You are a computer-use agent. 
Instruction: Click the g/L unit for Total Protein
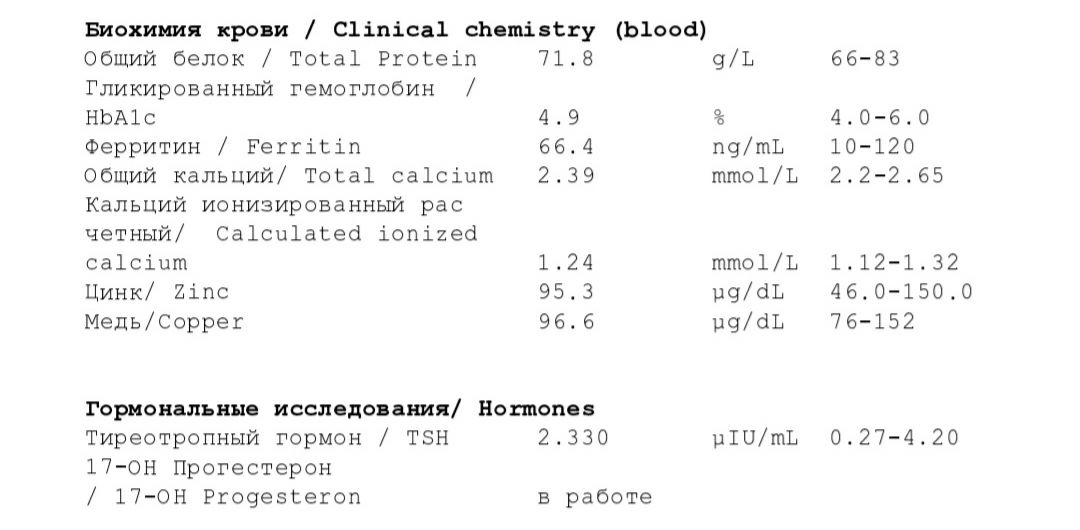(733, 59)
